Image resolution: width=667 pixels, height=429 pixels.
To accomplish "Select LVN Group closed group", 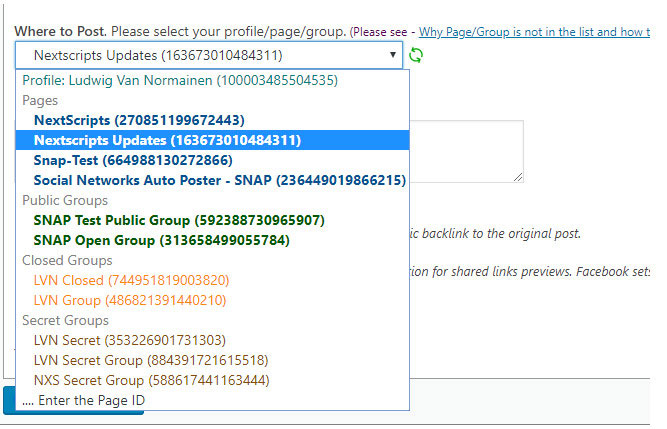I will 129,300.
